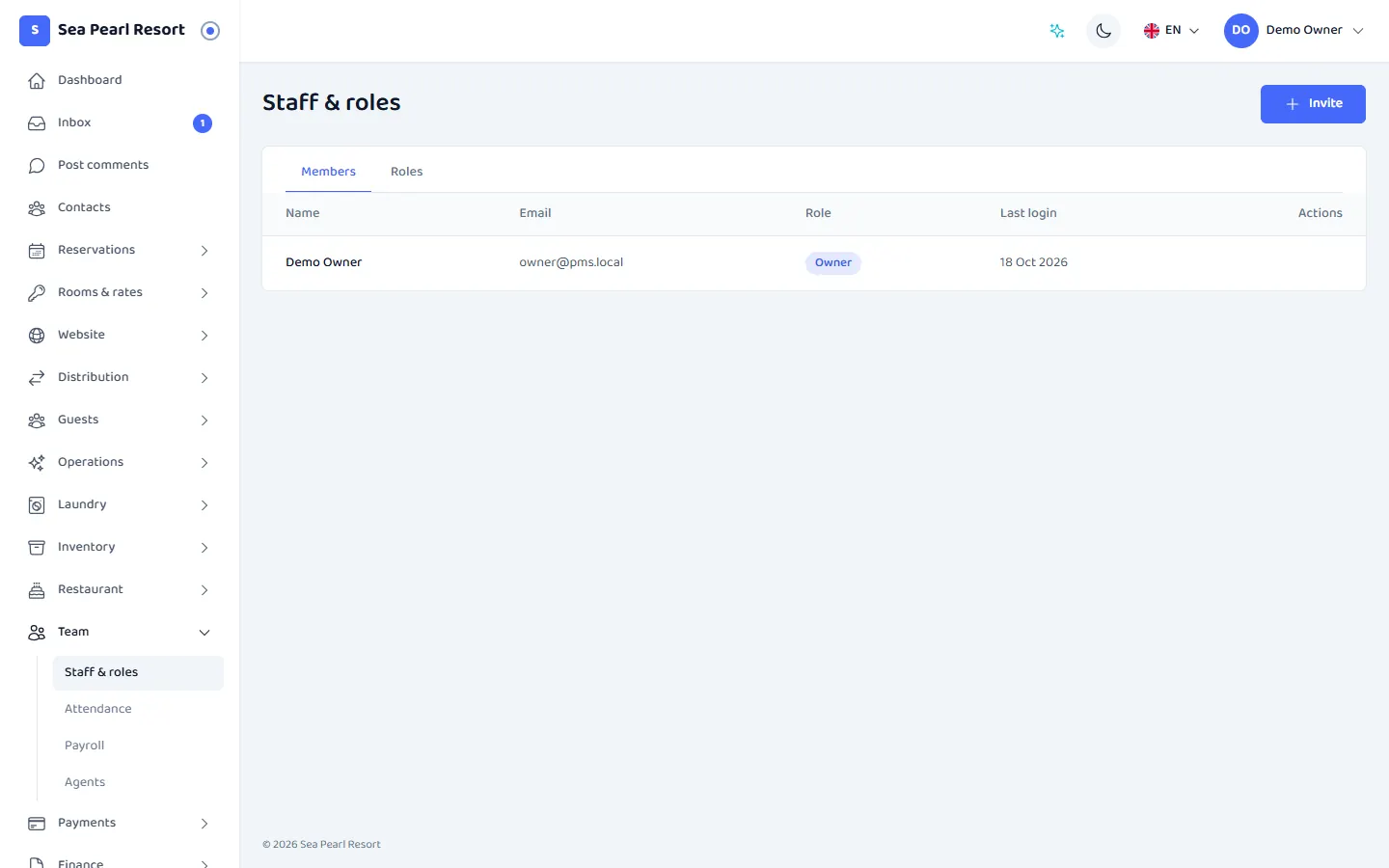Open Staff & roles in sidebar
1389x868 pixels.
click(x=138, y=673)
